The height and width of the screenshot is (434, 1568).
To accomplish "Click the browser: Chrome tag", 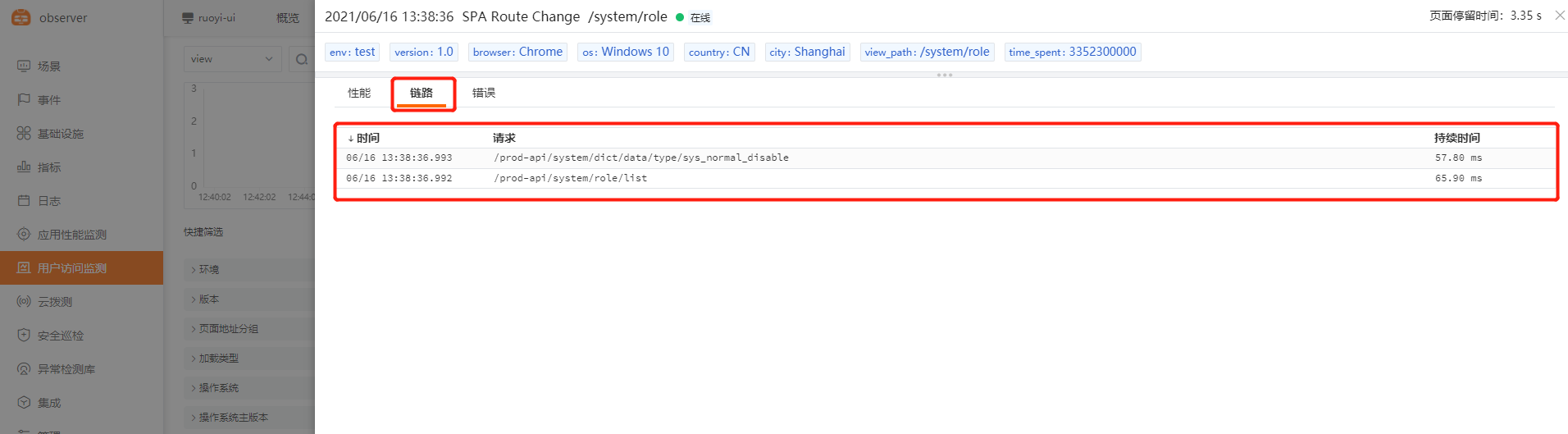I will (517, 52).
